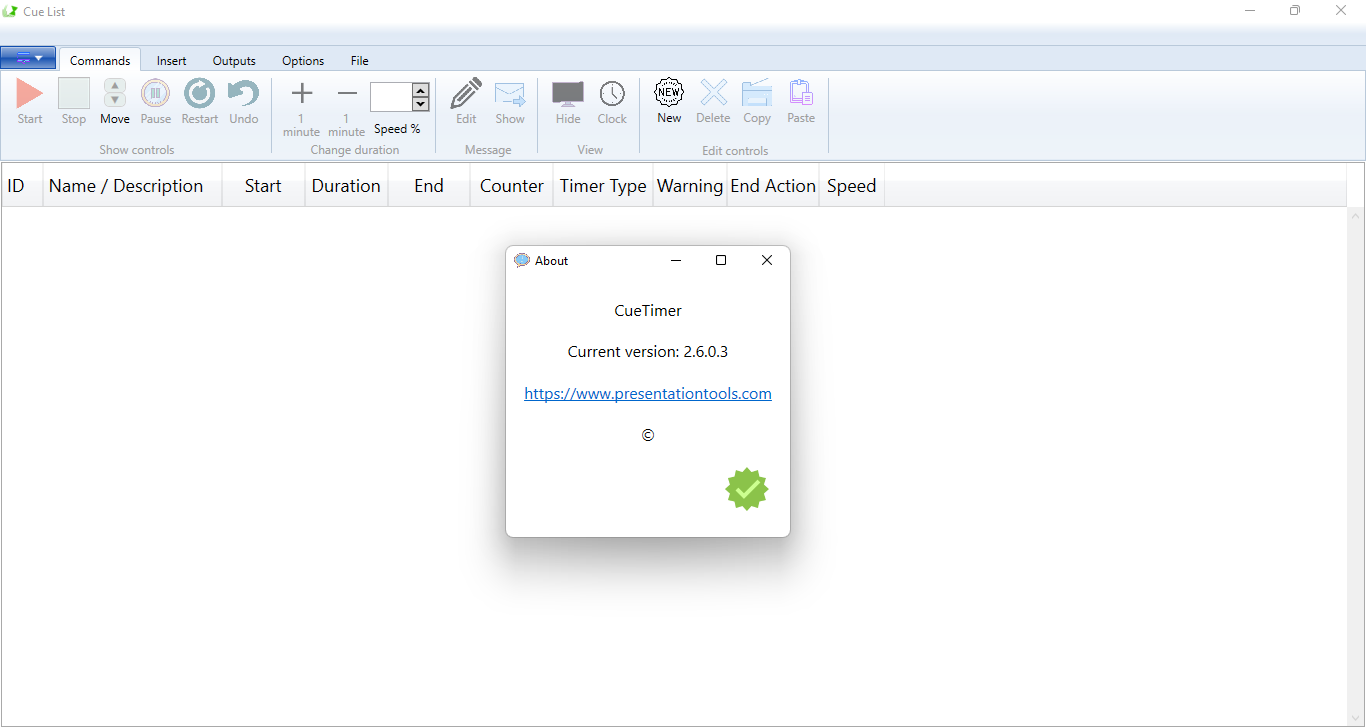Create a new cue with the New icon
Viewport: 1366px width, 728px height.
tap(669, 93)
